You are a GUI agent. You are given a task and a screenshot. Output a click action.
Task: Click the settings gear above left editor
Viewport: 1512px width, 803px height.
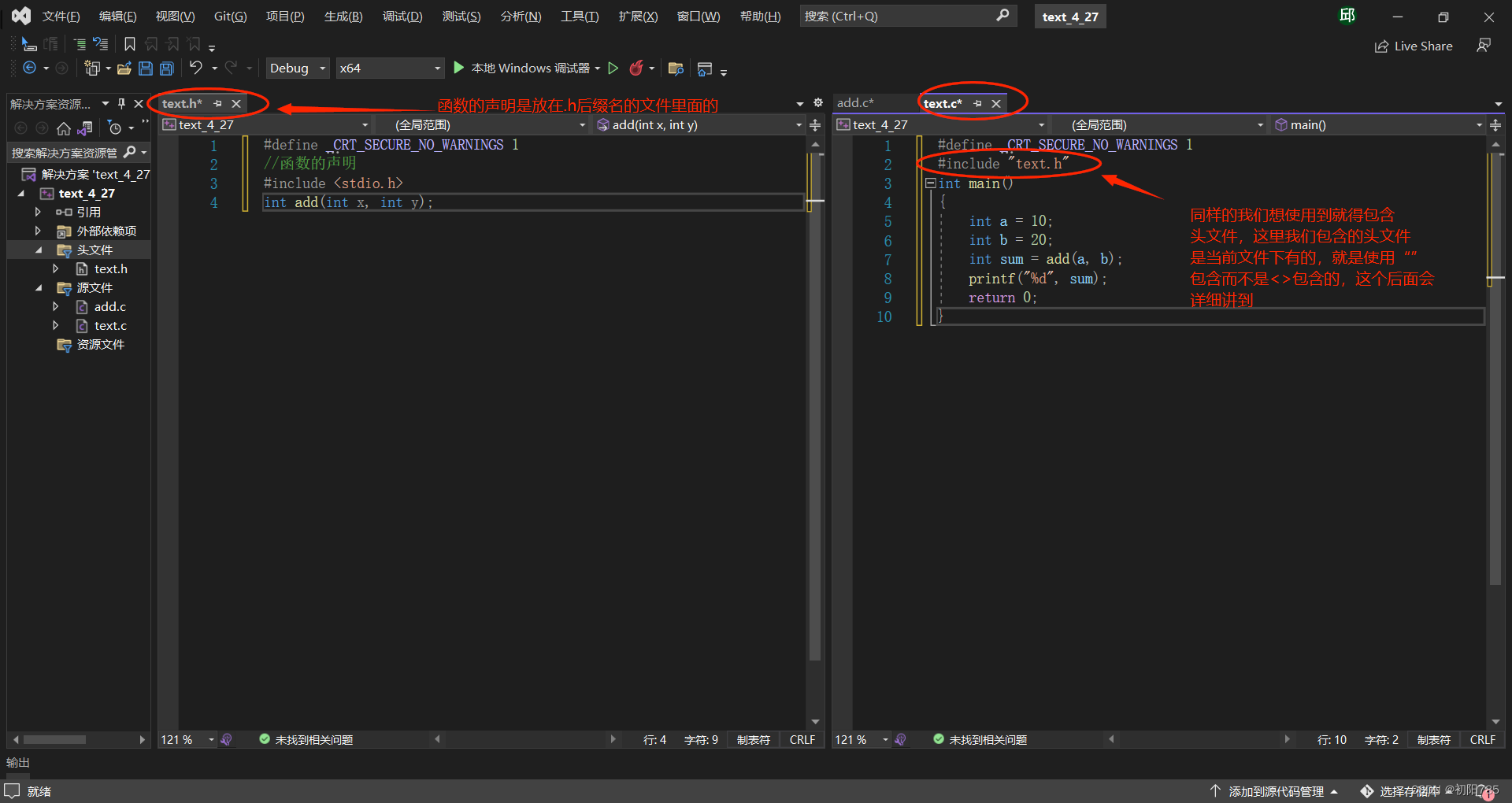[x=818, y=103]
